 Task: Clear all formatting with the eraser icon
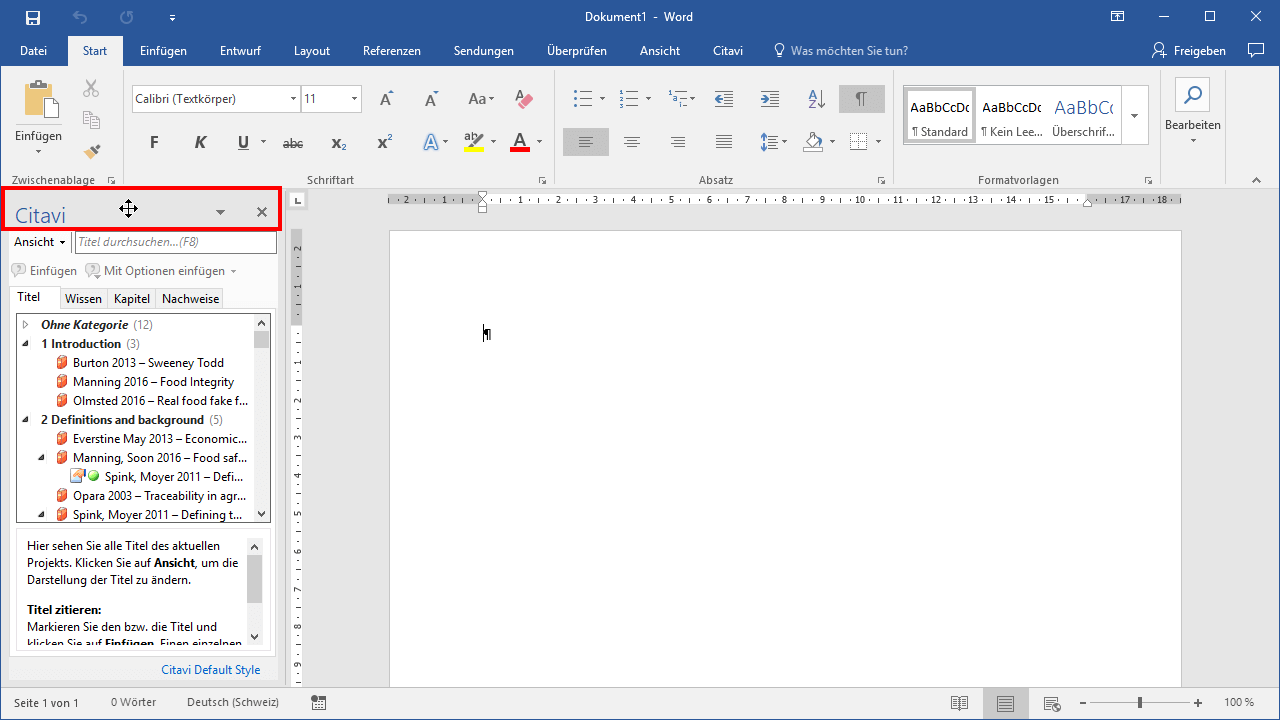[x=524, y=99]
